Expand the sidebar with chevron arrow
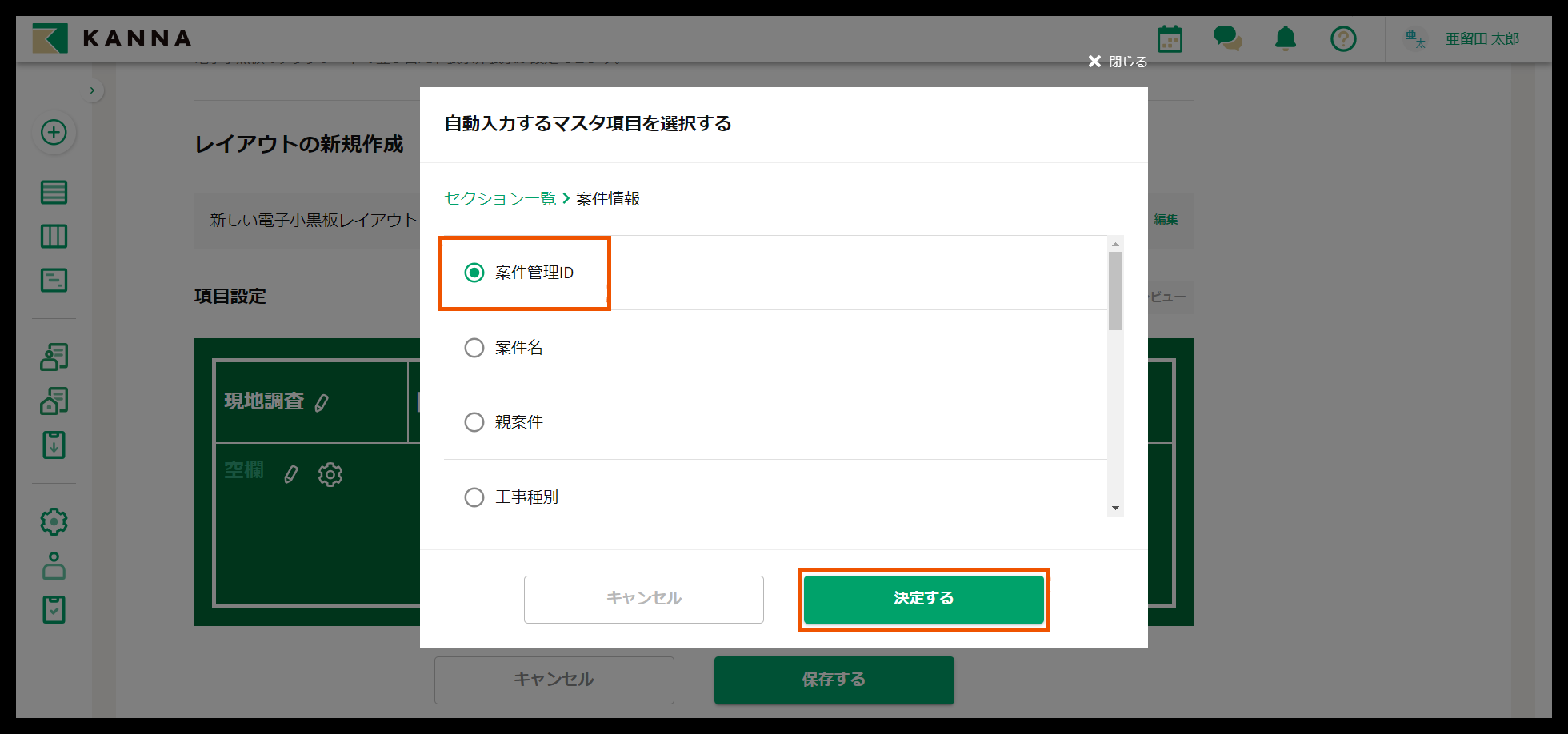Image resolution: width=1568 pixels, height=734 pixels. coord(92,91)
